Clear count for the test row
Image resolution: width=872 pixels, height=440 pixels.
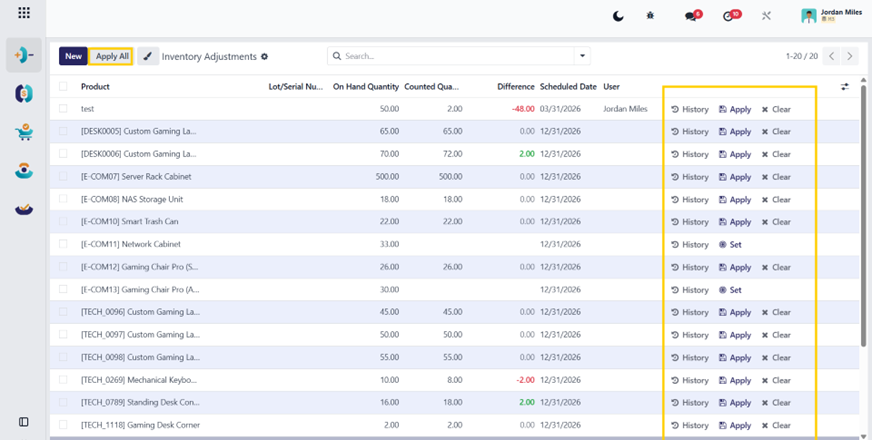(776, 110)
